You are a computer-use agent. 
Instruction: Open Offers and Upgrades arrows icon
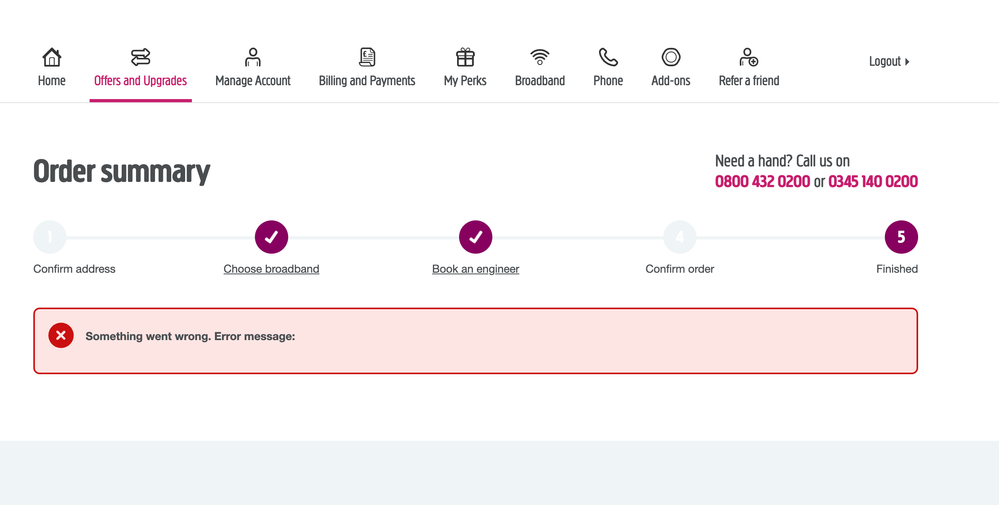(x=140, y=57)
